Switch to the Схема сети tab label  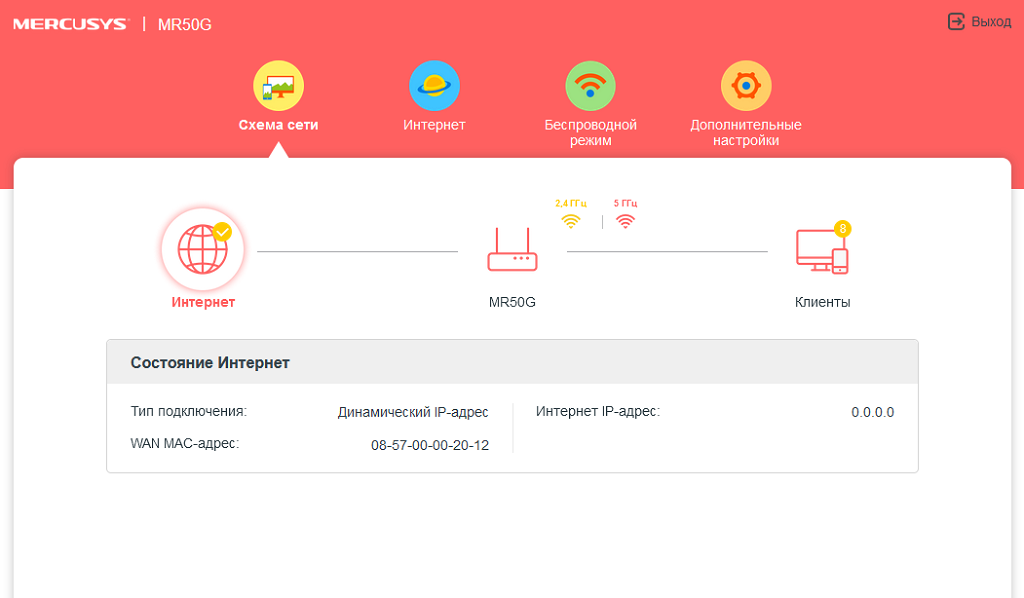coord(278,125)
